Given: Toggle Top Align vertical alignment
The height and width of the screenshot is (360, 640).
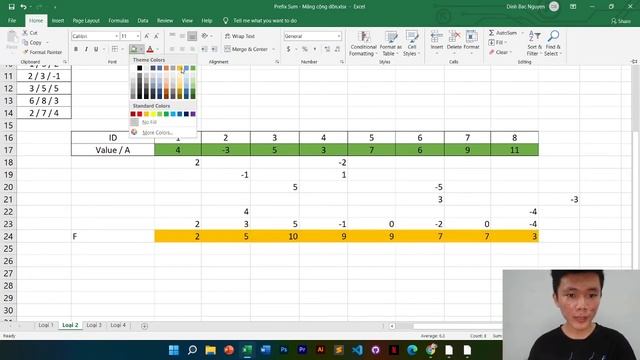Looking at the screenshot, I should tap(172, 36).
